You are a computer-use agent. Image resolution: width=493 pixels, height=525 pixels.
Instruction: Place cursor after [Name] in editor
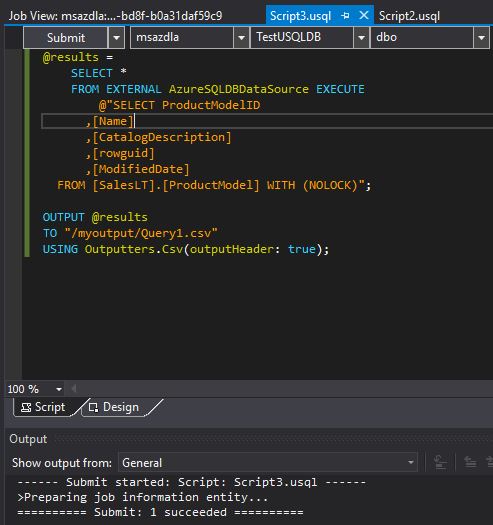click(x=134, y=121)
